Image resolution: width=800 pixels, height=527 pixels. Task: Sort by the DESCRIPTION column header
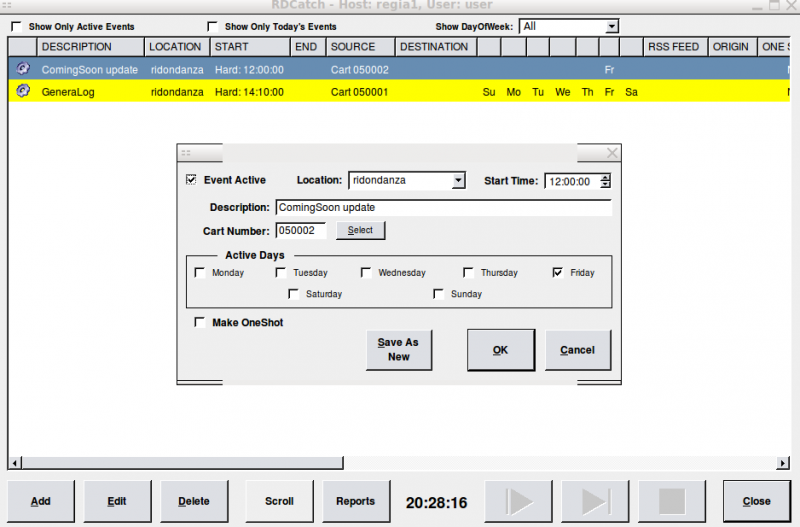90,47
